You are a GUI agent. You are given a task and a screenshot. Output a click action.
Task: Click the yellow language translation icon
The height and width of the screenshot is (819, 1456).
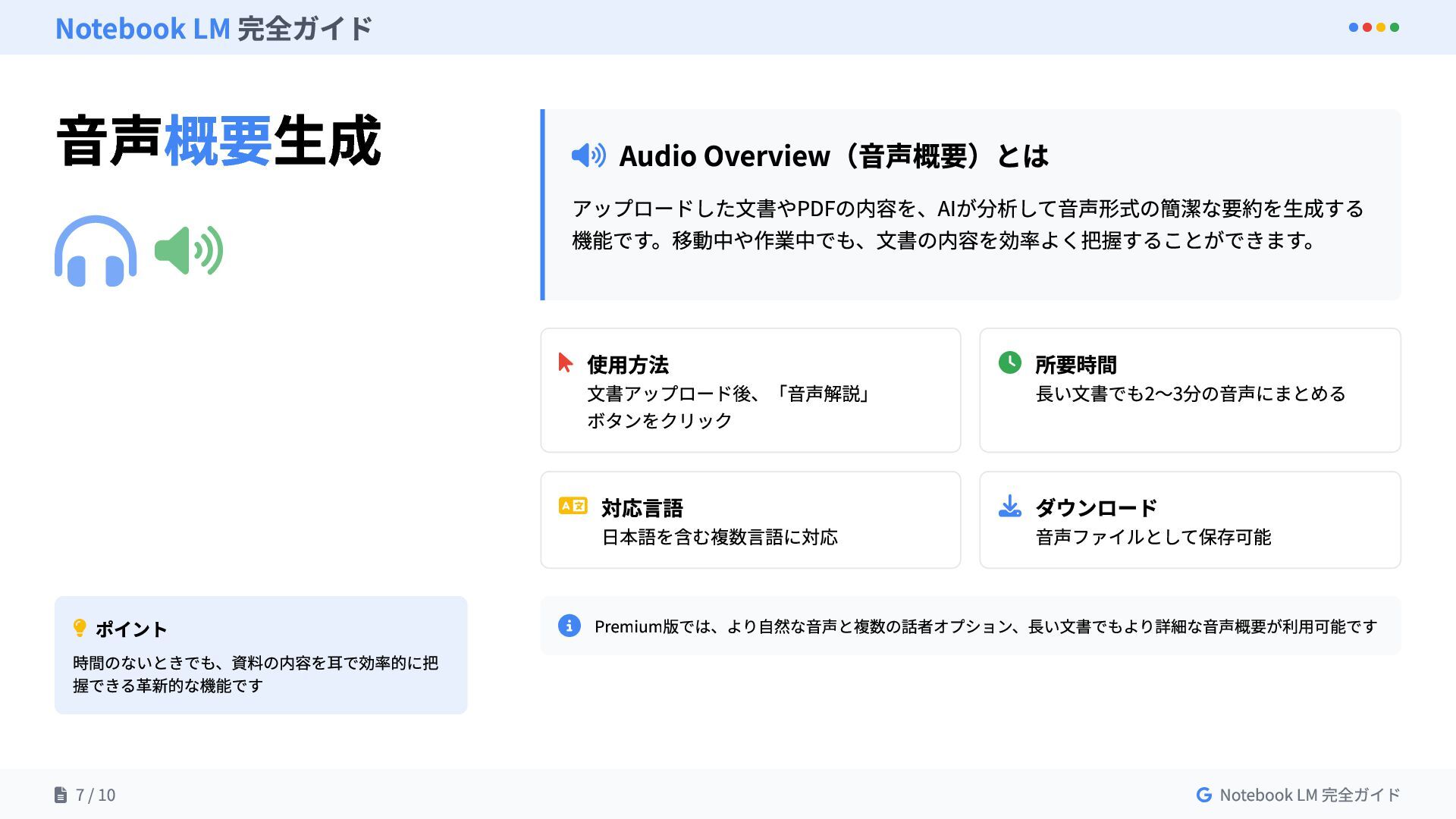click(x=573, y=506)
